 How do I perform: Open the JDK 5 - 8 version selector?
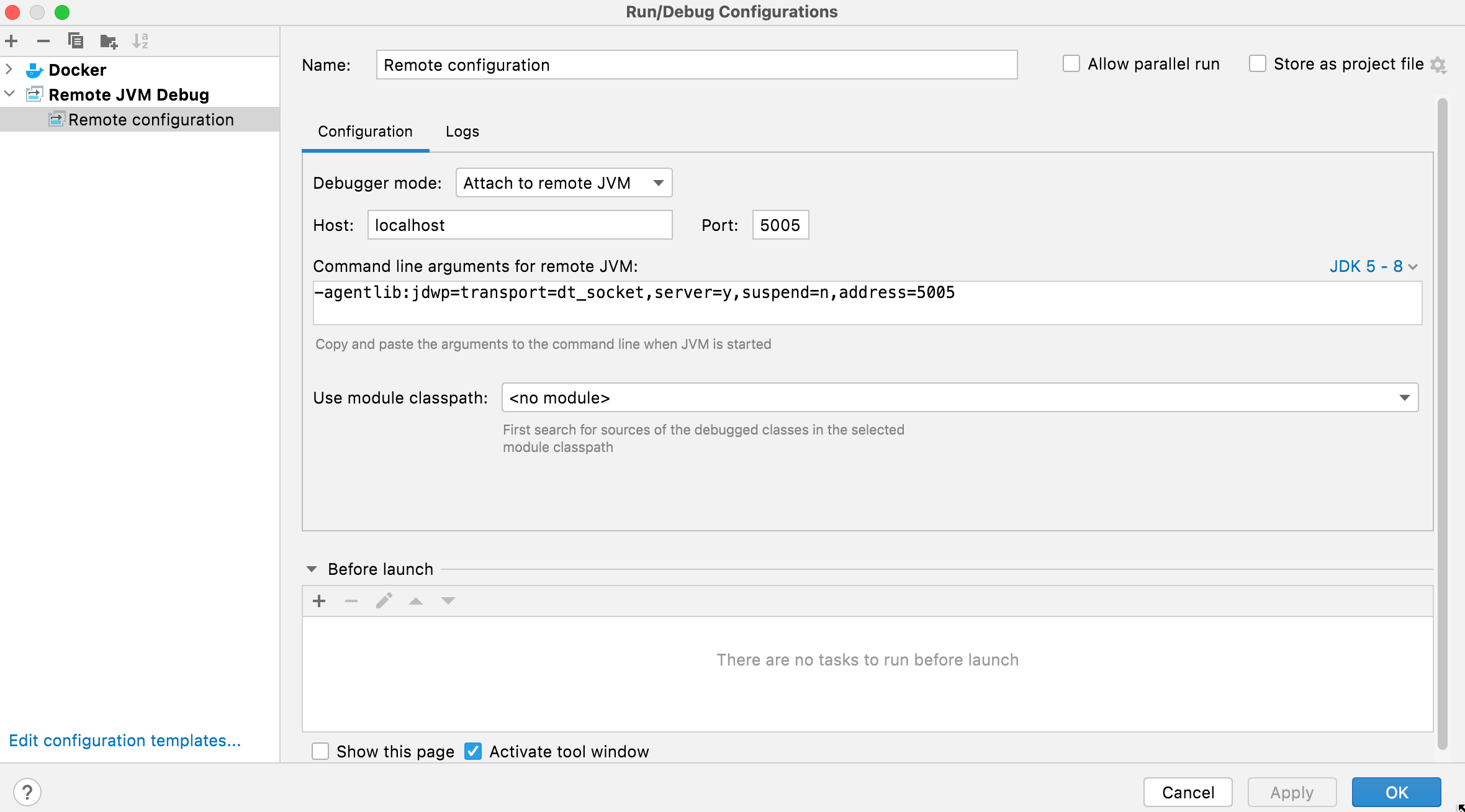click(x=1373, y=266)
